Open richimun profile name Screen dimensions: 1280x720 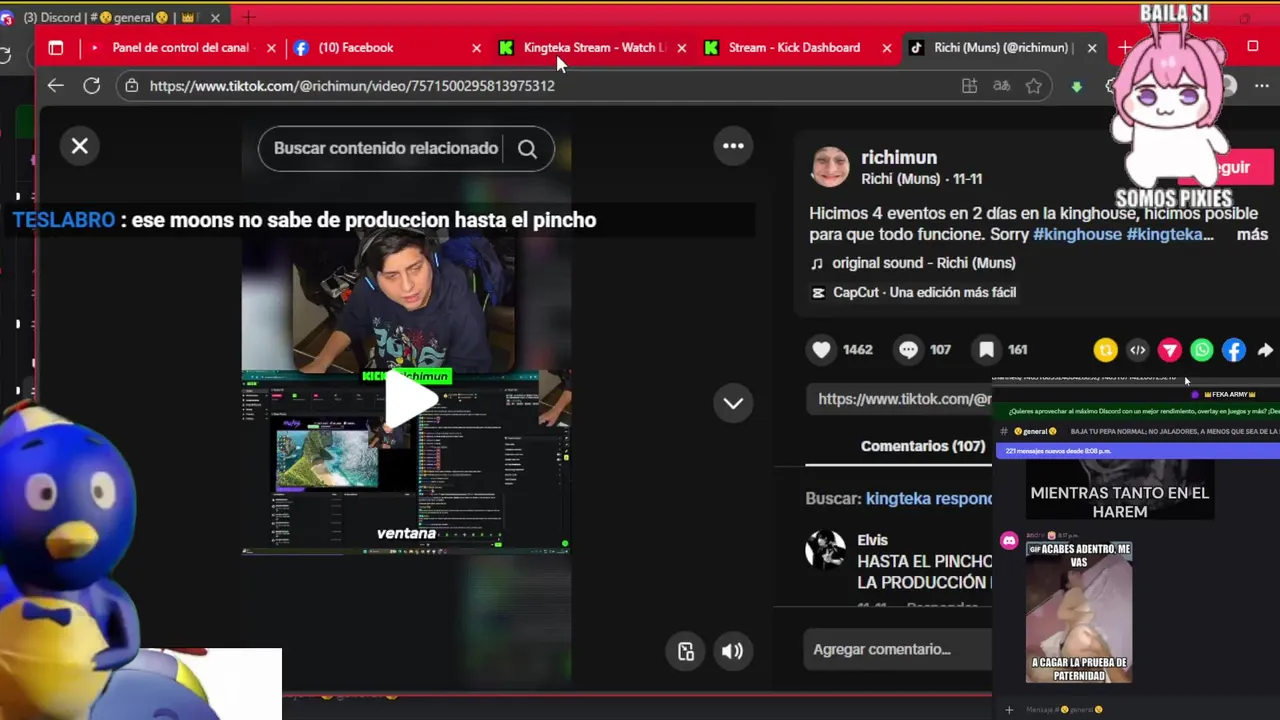coord(899,157)
